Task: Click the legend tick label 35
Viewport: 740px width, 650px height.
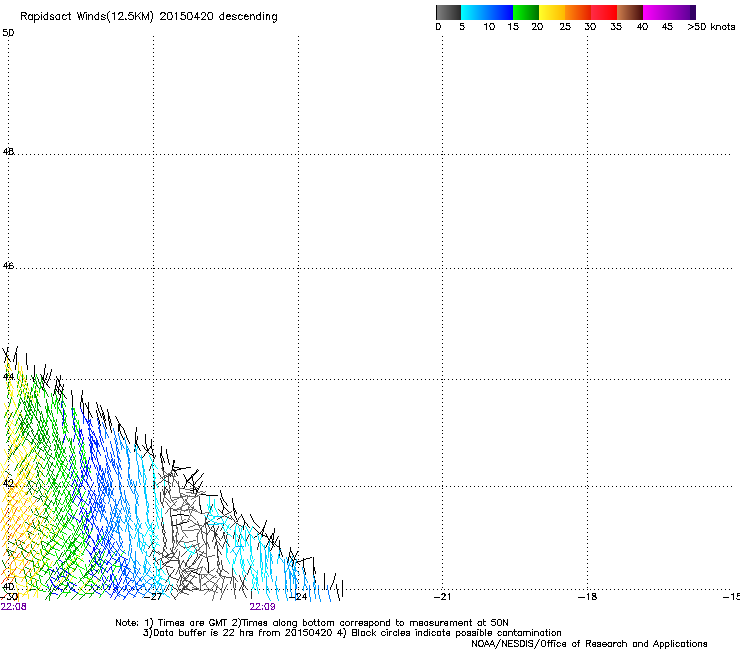Action: [x=616, y=27]
